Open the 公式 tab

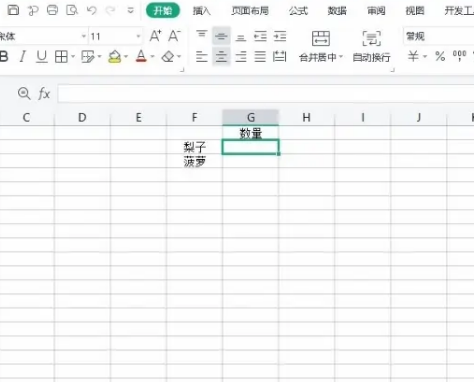coord(298,11)
